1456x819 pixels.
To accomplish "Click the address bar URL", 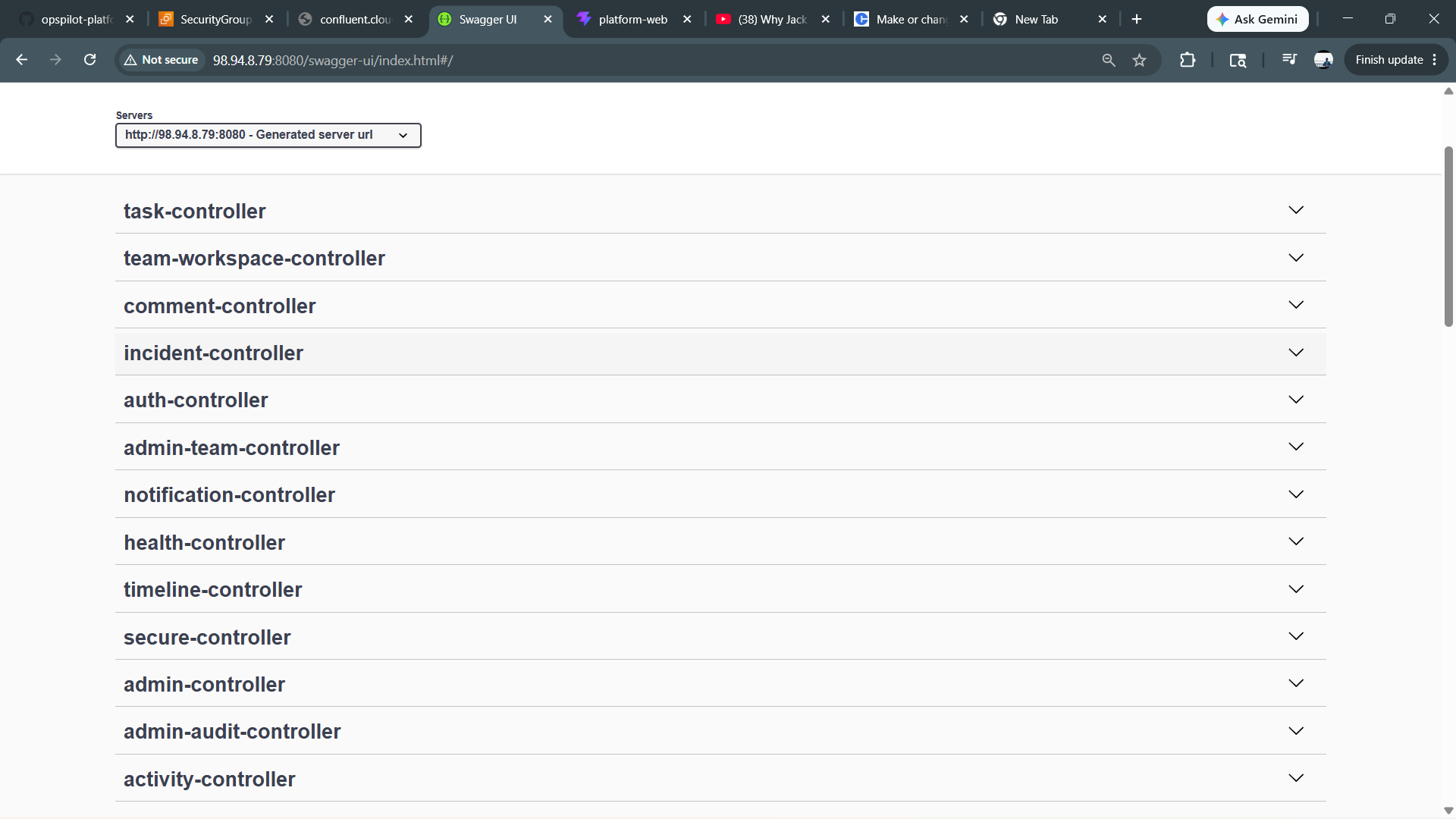I will 333,60.
